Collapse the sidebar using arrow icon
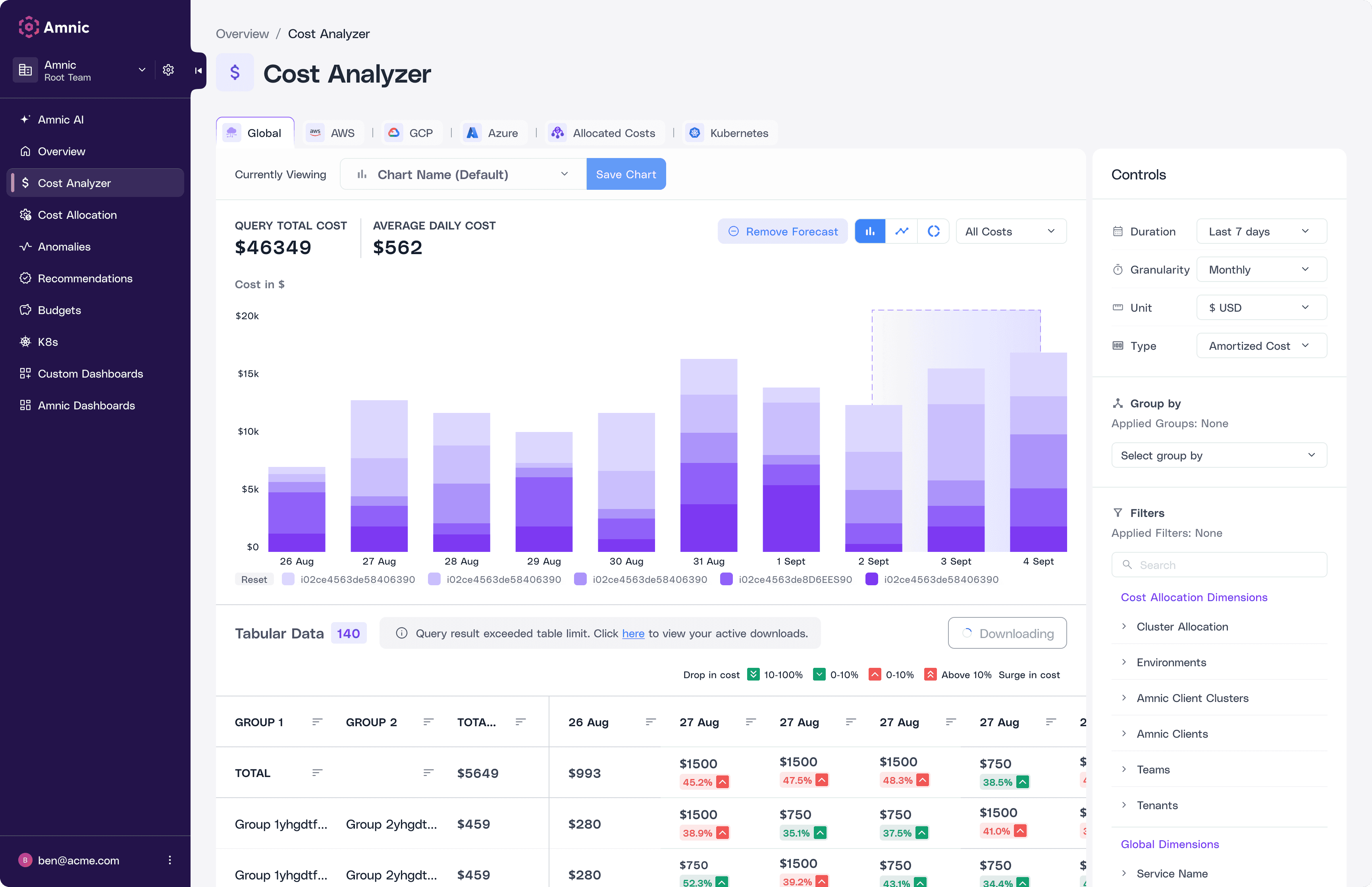The width and height of the screenshot is (1372, 887). [198, 70]
